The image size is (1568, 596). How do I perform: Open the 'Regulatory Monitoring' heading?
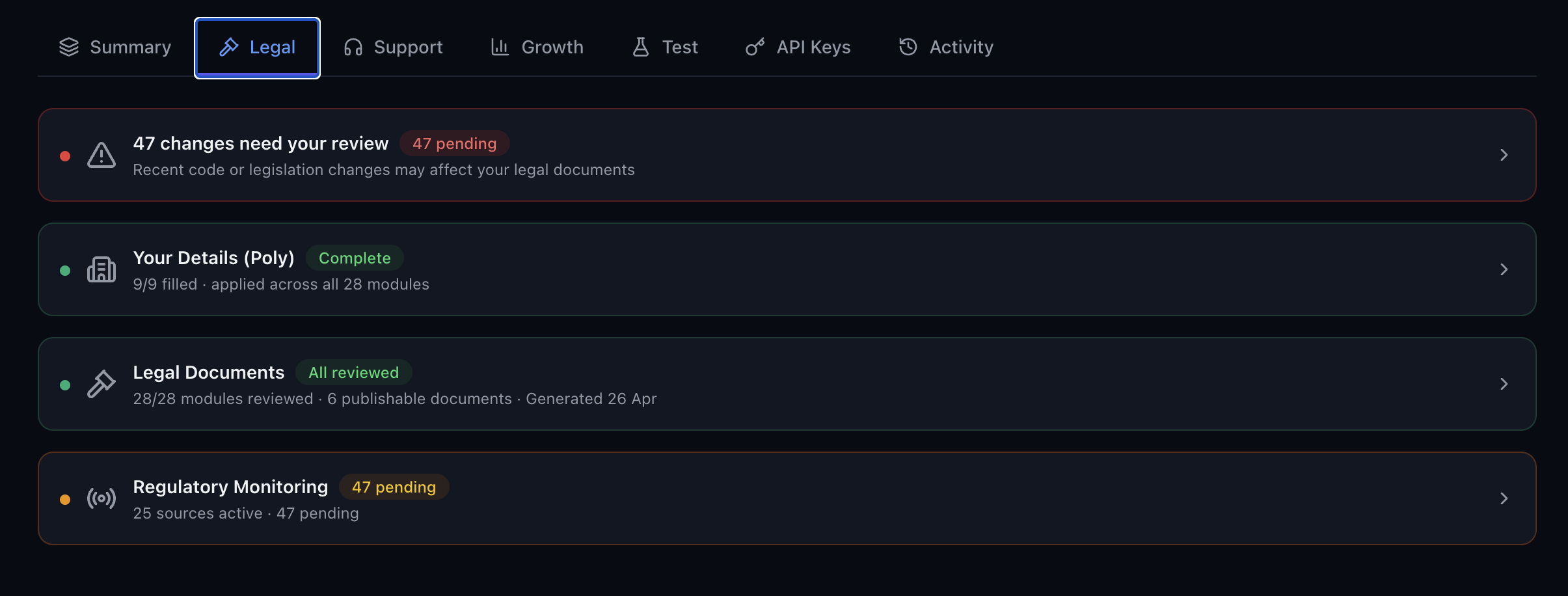tap(230, 487)
